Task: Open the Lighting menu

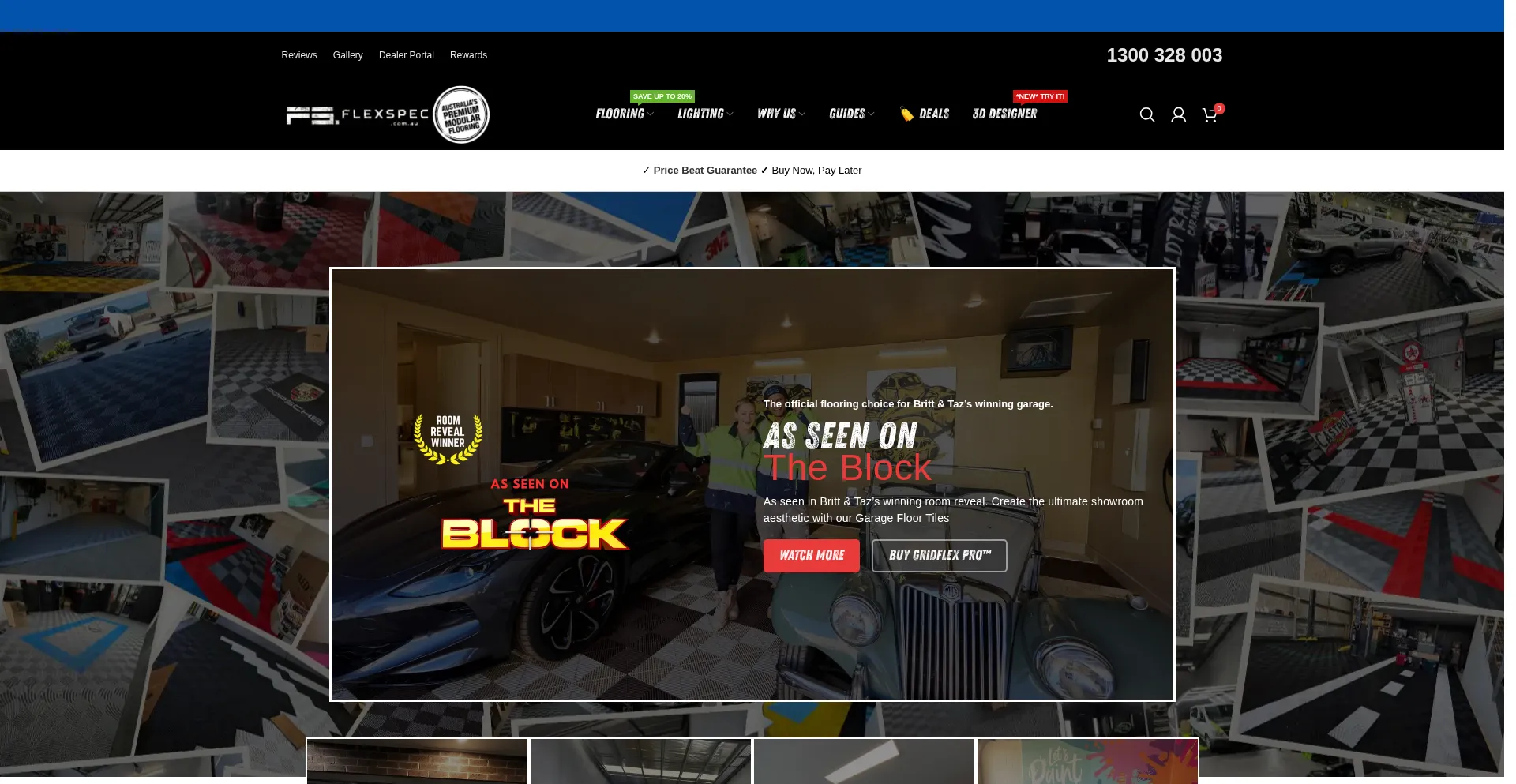Action: coord(700,114)
